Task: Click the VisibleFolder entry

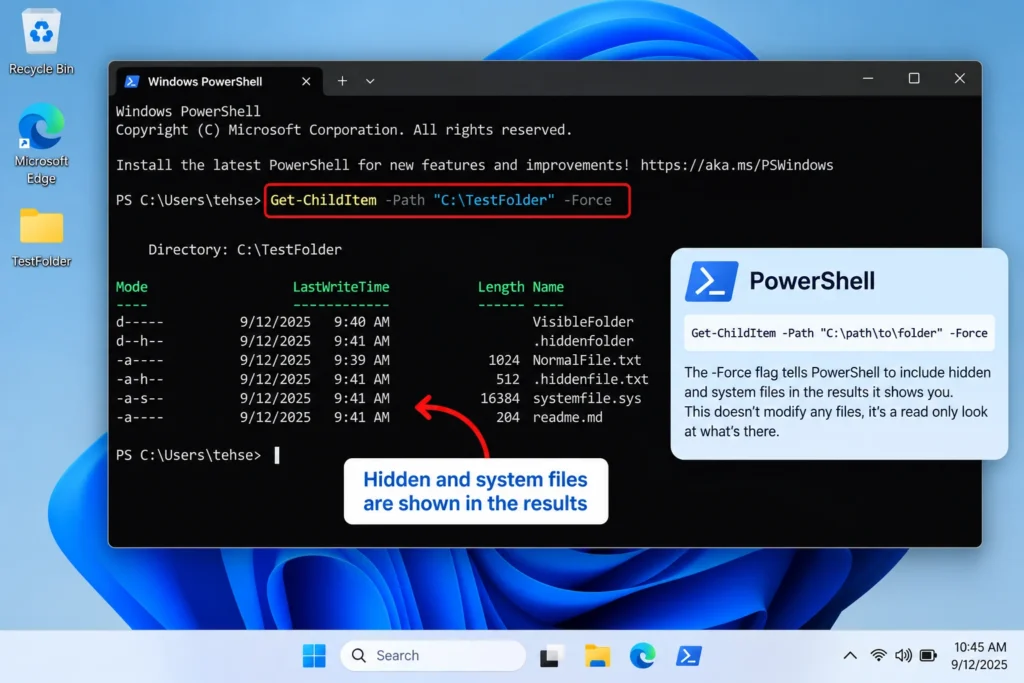Action: 583,322
